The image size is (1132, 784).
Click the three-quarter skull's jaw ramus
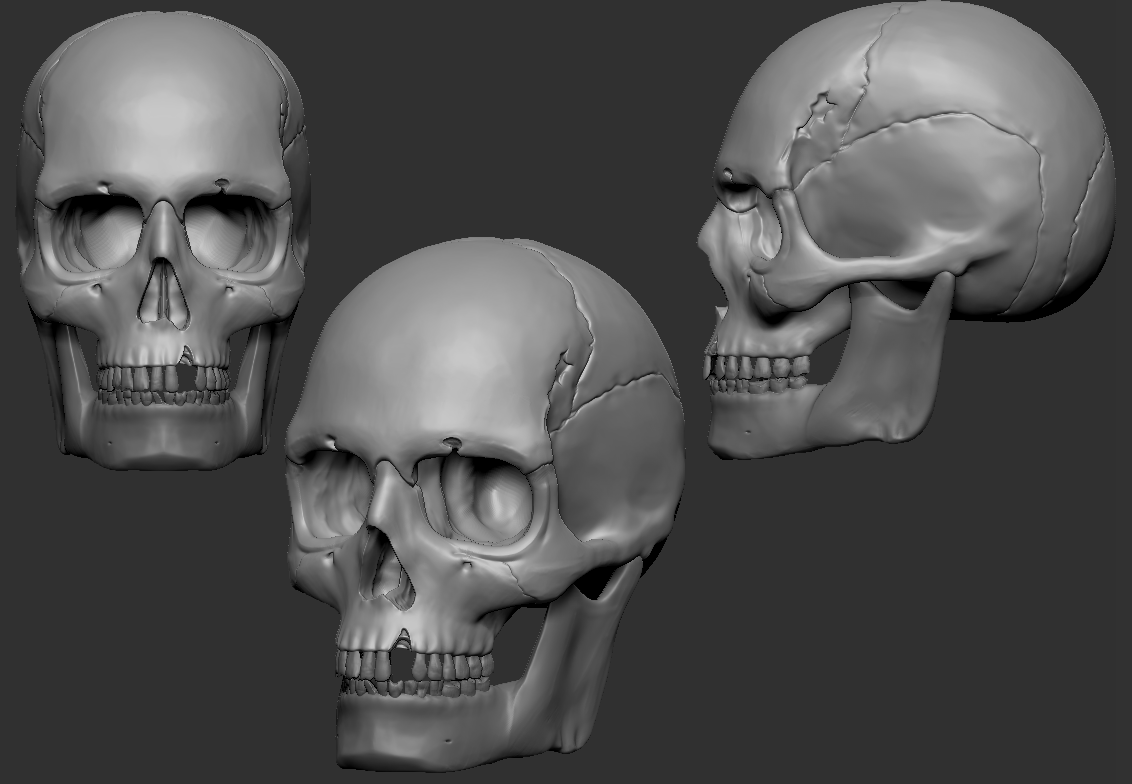point(585,640)
